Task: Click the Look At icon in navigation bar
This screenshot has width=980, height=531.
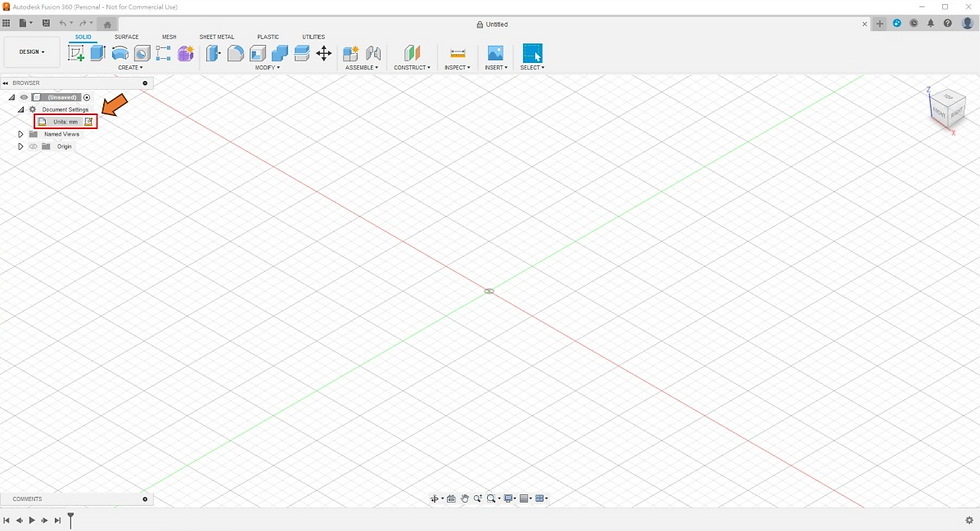Action: coord(451,499)
